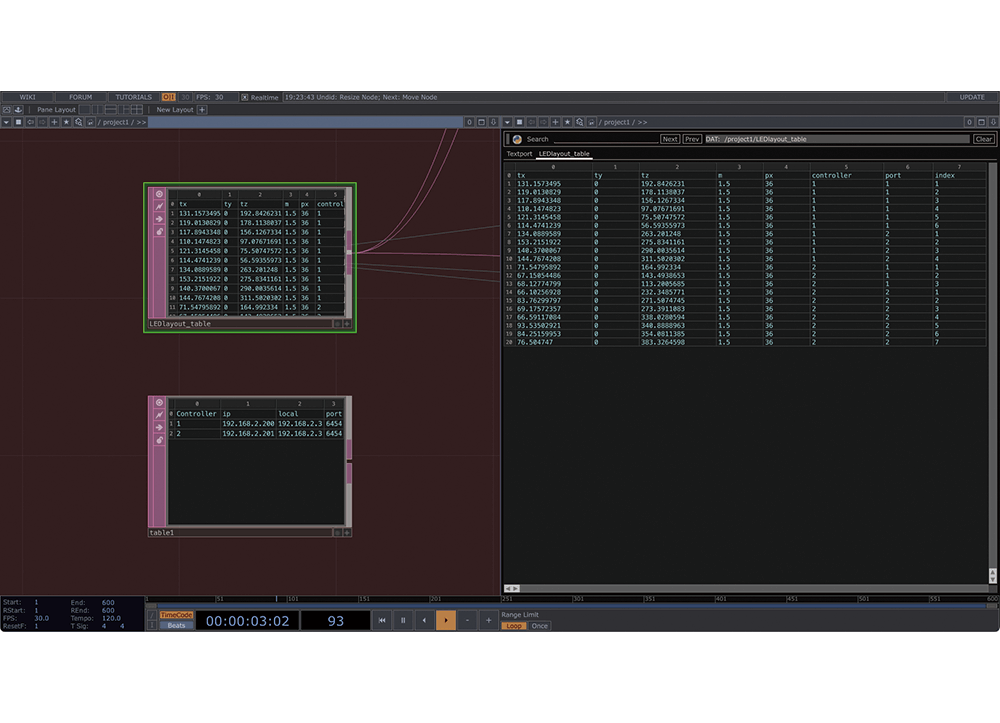Viewport: 1000px width, 723px height.
Task: Toggle the Realtime checkbox
Action: tap(245, 97)
